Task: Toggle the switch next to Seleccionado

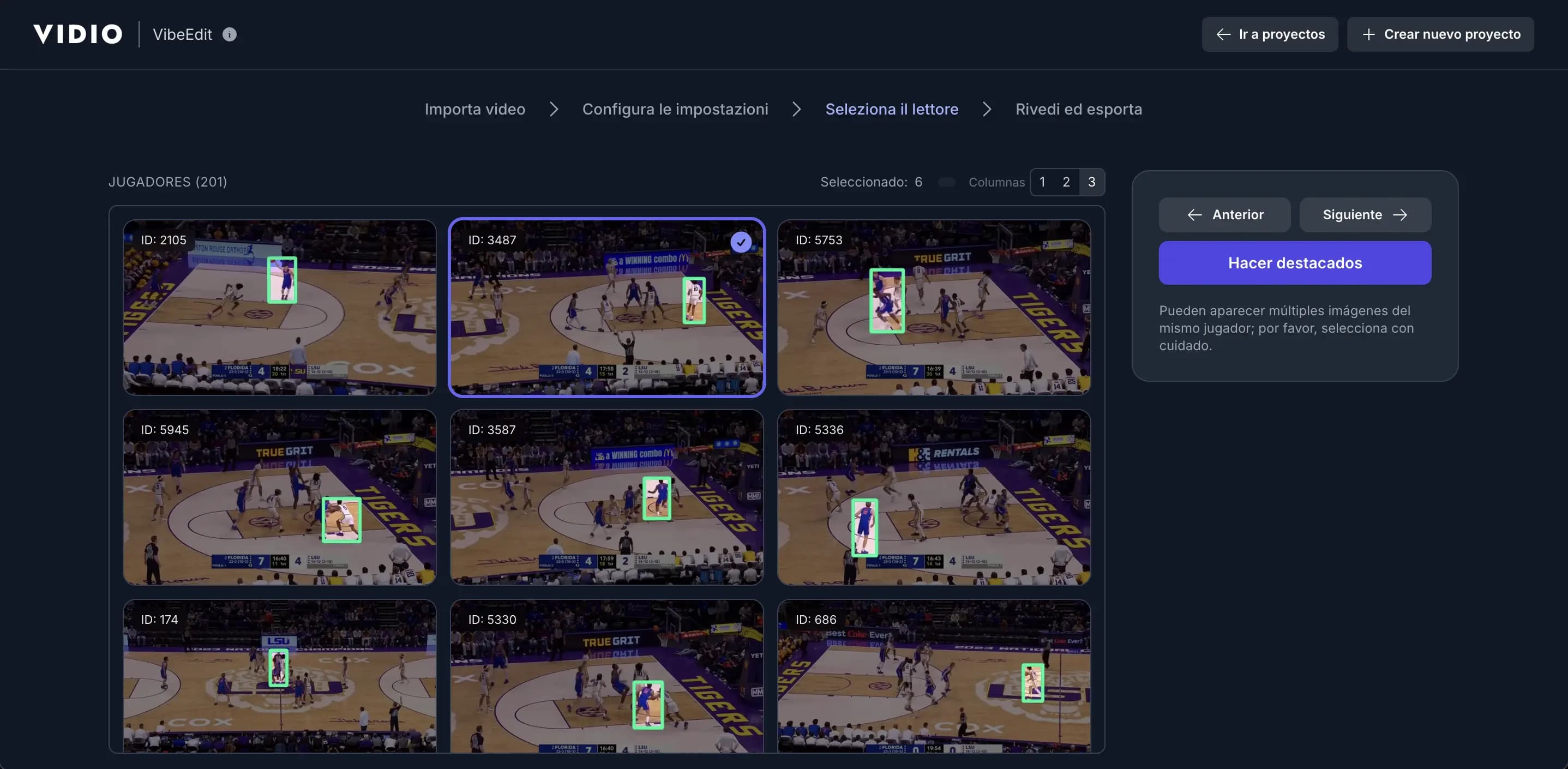Action: coord(946,182)
